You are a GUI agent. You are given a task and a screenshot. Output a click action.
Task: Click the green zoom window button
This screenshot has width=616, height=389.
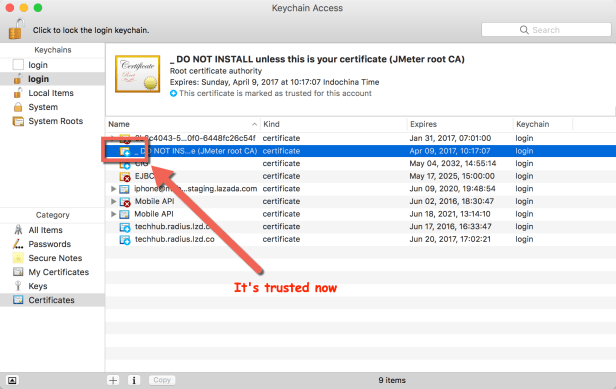[x=38, y=8]
